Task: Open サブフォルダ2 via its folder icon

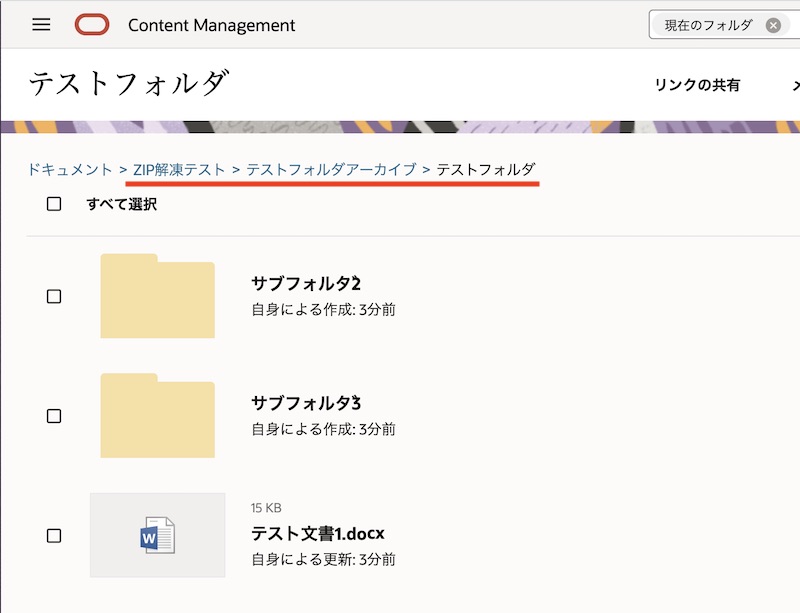Action: pos(156,296)
